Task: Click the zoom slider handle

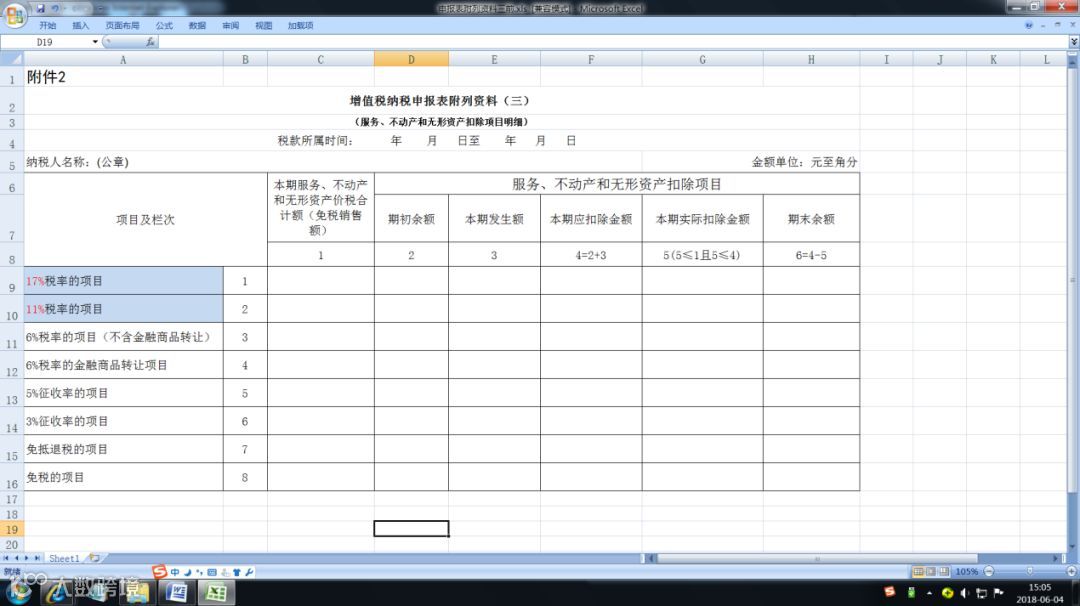Action: point(1030,572)
